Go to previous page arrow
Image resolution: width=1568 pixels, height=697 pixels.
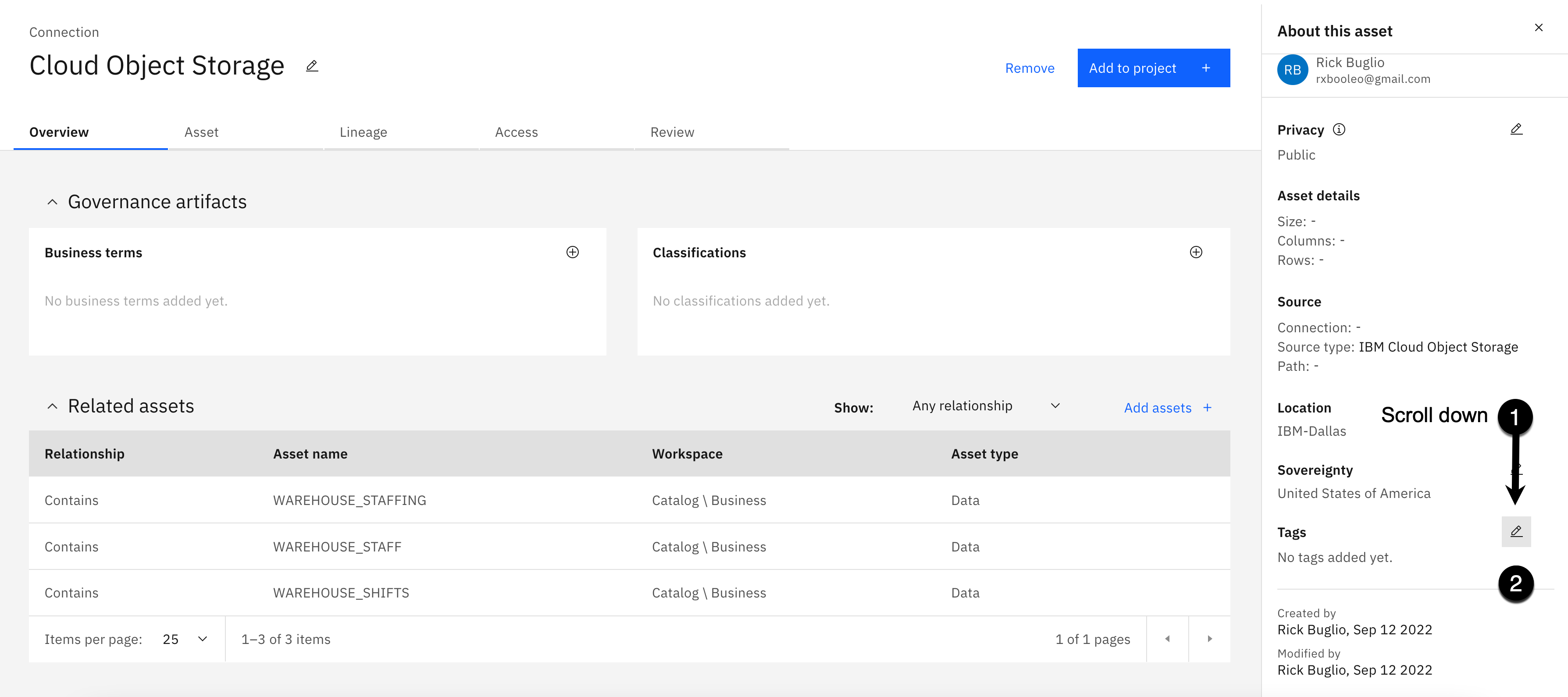coord(1167,639)
